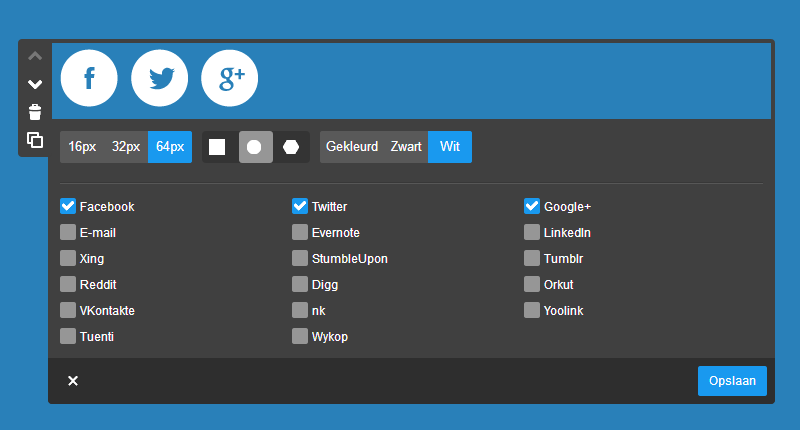Uncheck the Facebook checkbox
800x430 pixels.
[x=68, y=206]
